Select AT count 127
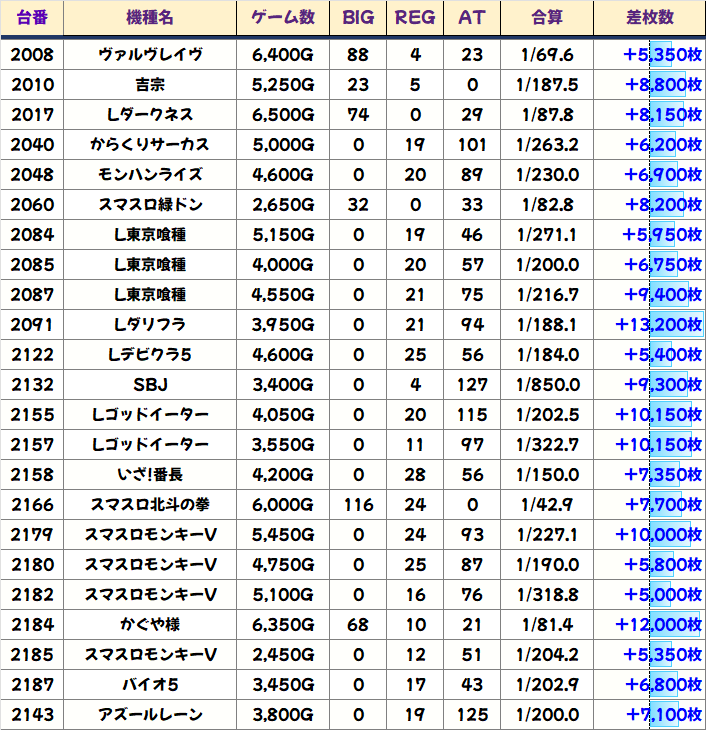Image resolution: width=706 pixels, height=730 pixels. coord(472,385)
